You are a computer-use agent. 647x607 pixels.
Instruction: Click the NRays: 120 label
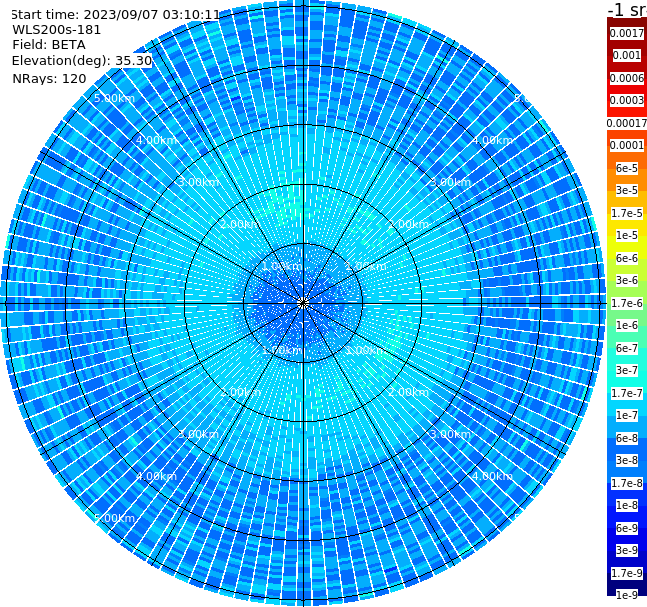(x=49, y=78)
